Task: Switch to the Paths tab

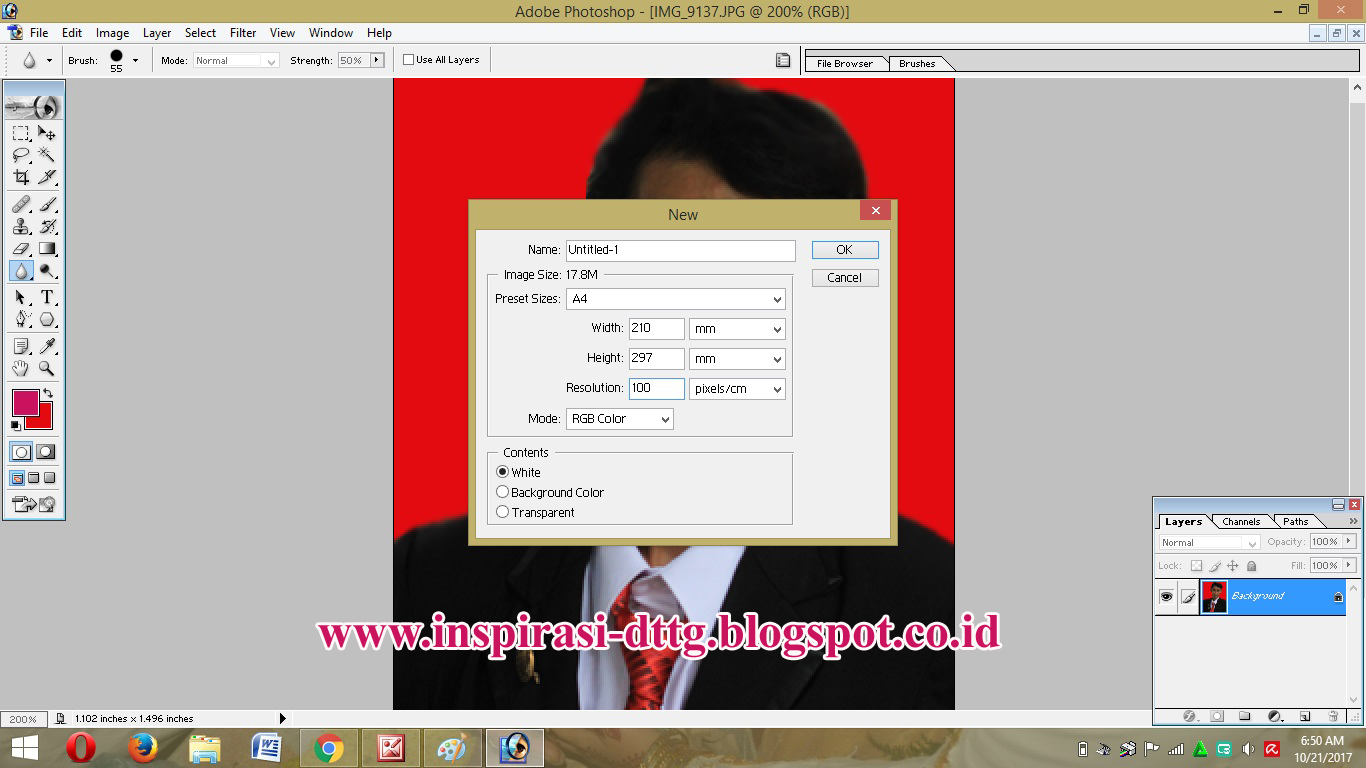Action: click(x=1296, y=521)
